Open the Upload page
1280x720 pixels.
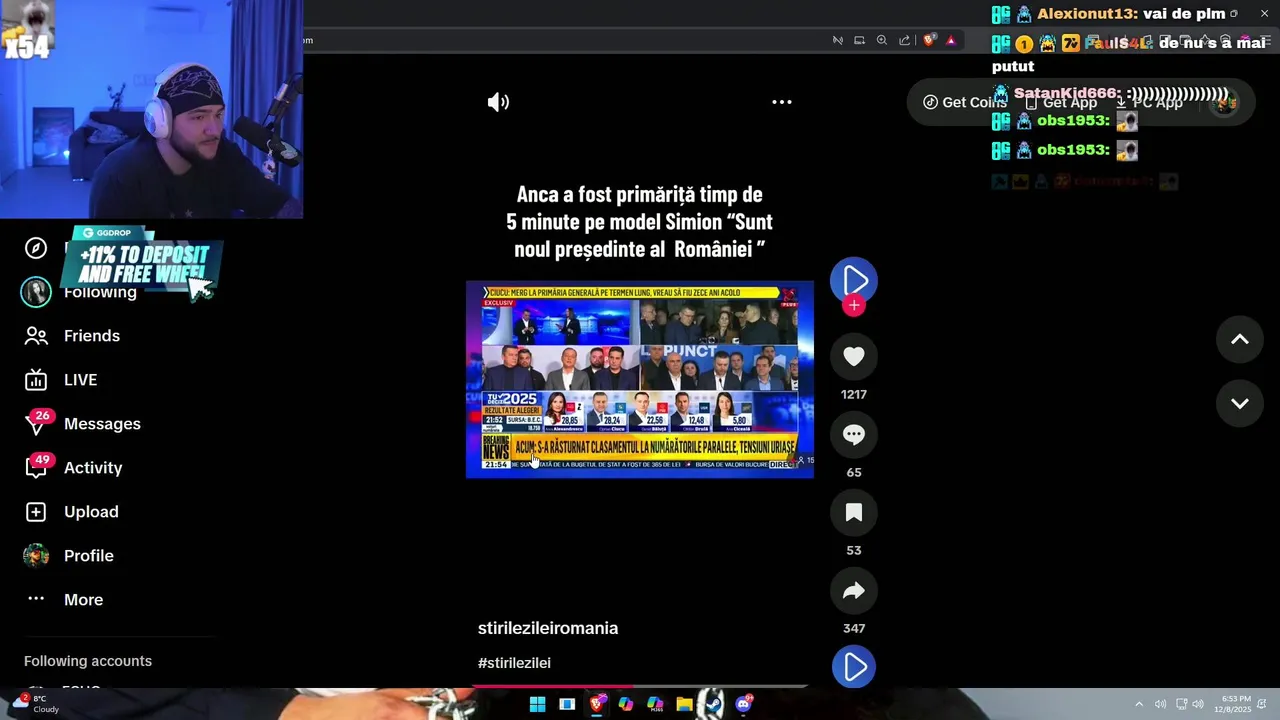[x=91, y=512]
